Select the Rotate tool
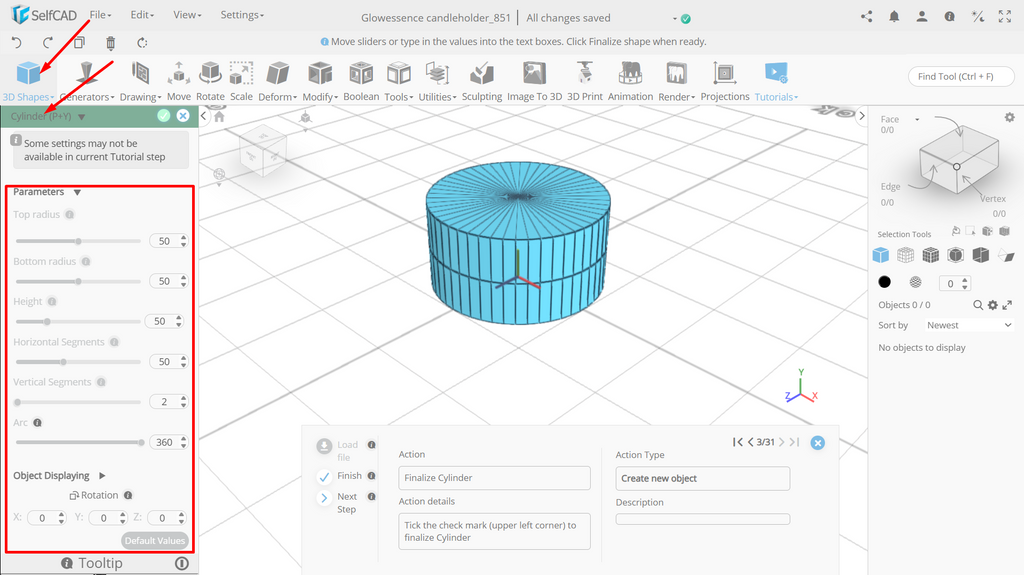The image size is (1024, 575). coord(210,81)
